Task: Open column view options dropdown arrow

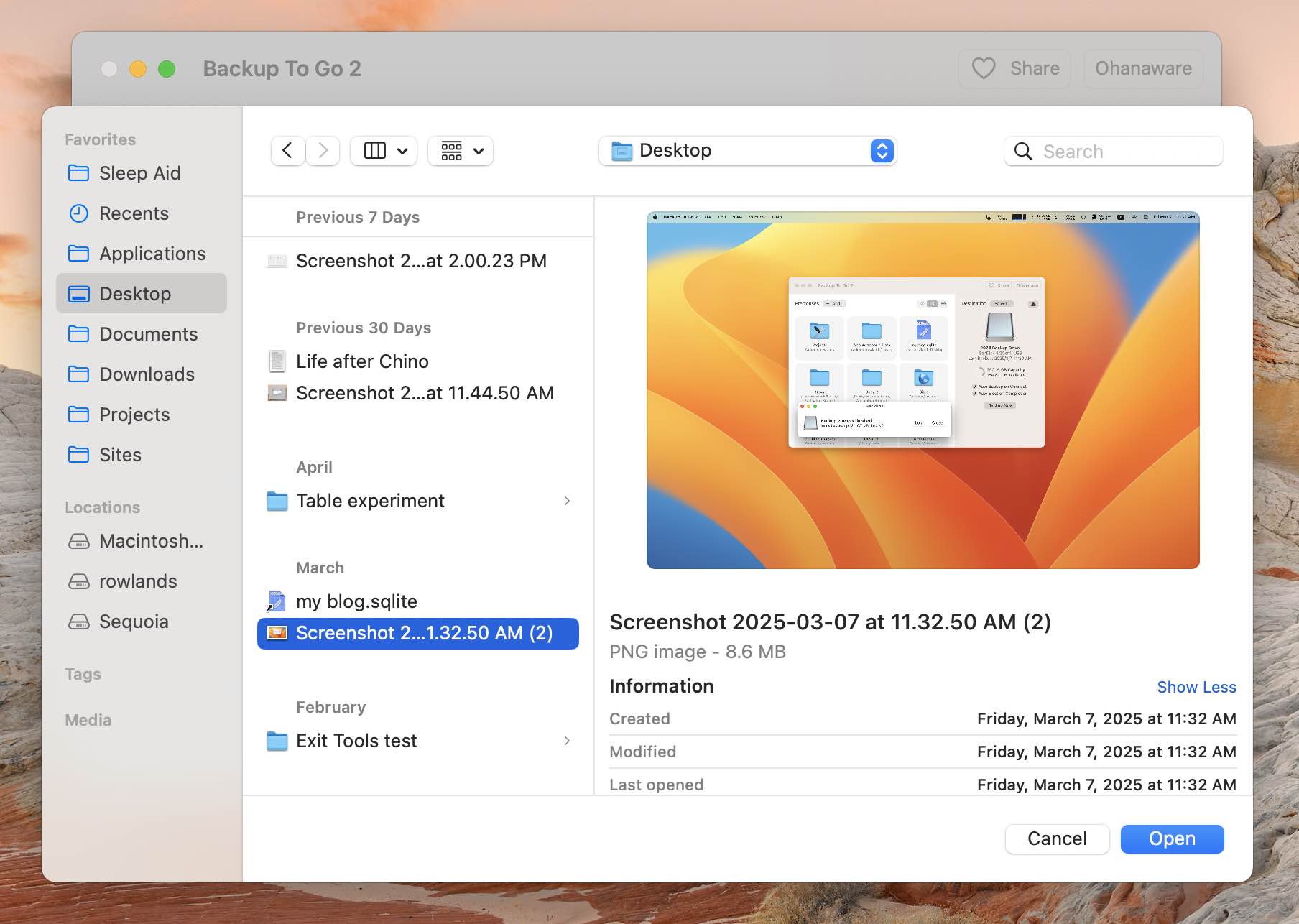Action: (402, 151)
